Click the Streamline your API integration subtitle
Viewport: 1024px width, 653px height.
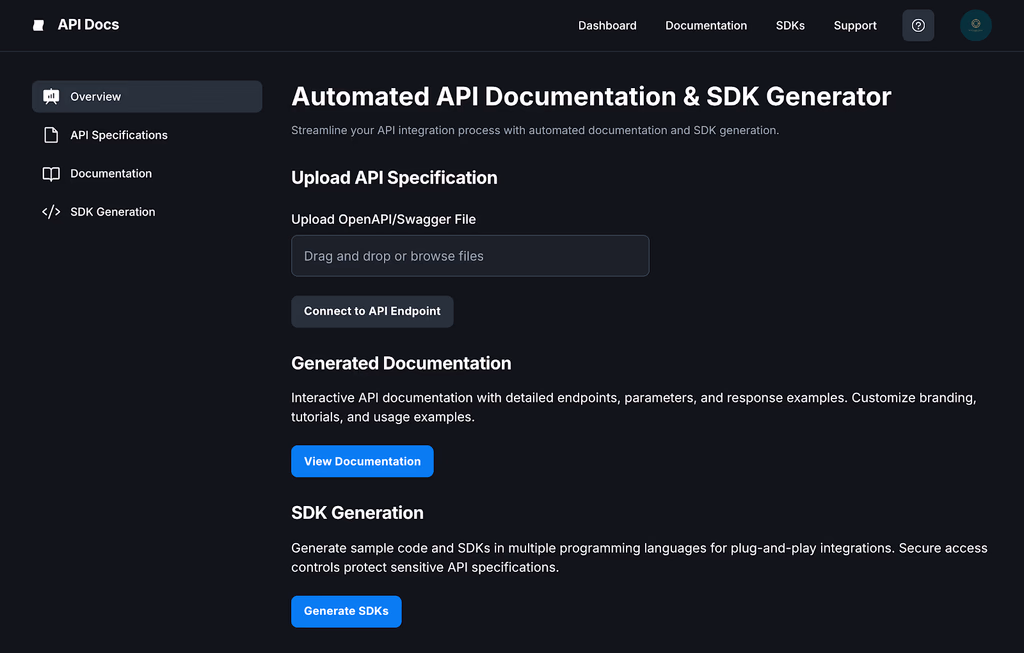click(535, 130)
